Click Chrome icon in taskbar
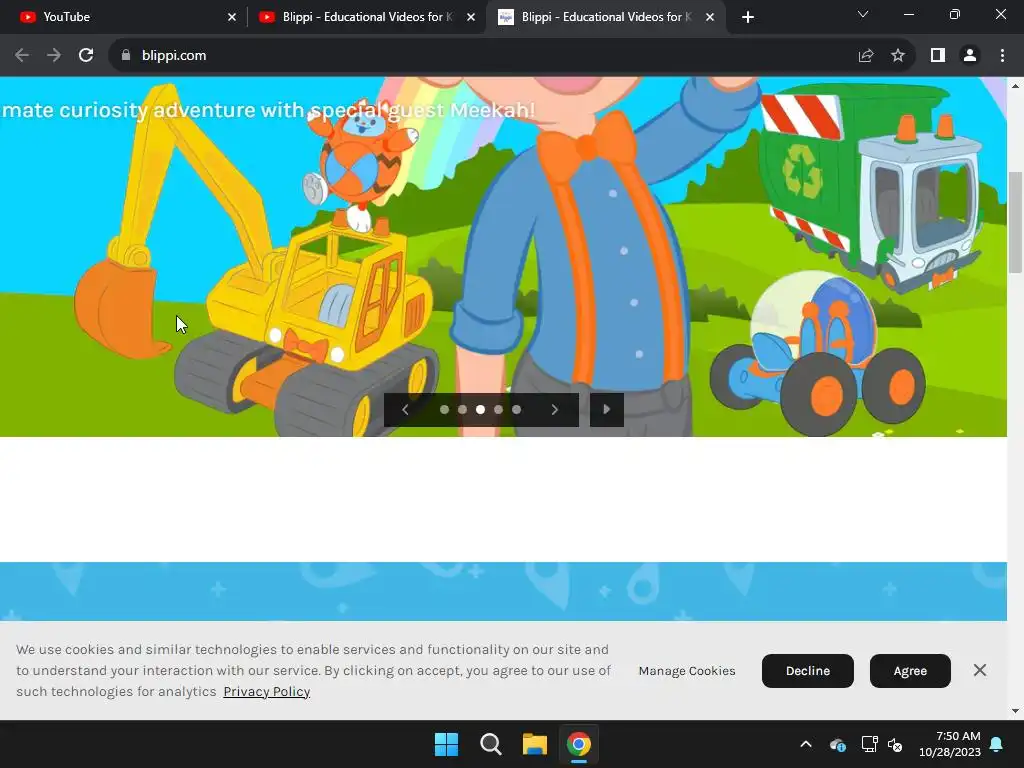 [579, 744]
